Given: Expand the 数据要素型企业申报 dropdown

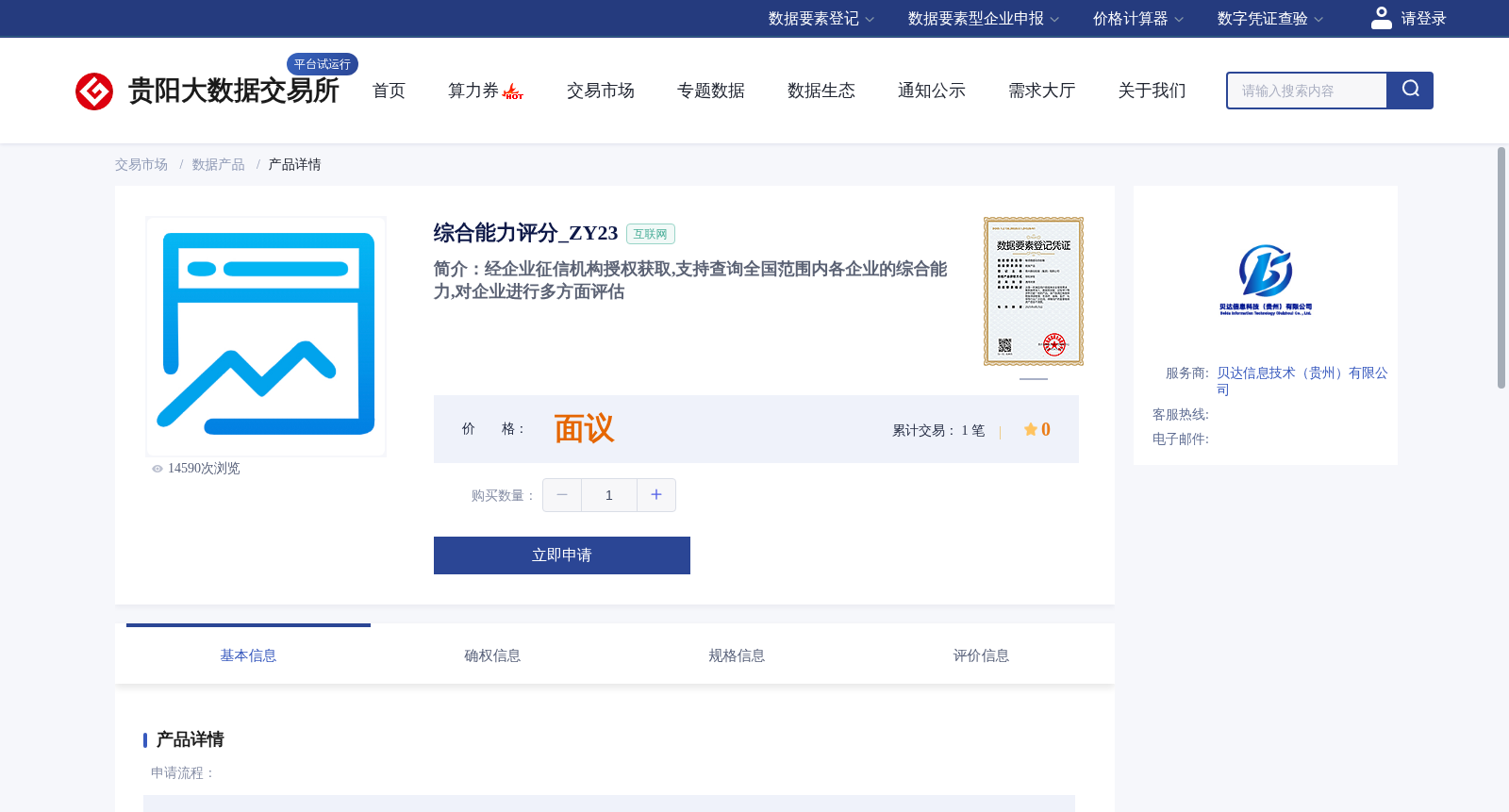Looking at the screenshot, I should (x=984, y=19).
